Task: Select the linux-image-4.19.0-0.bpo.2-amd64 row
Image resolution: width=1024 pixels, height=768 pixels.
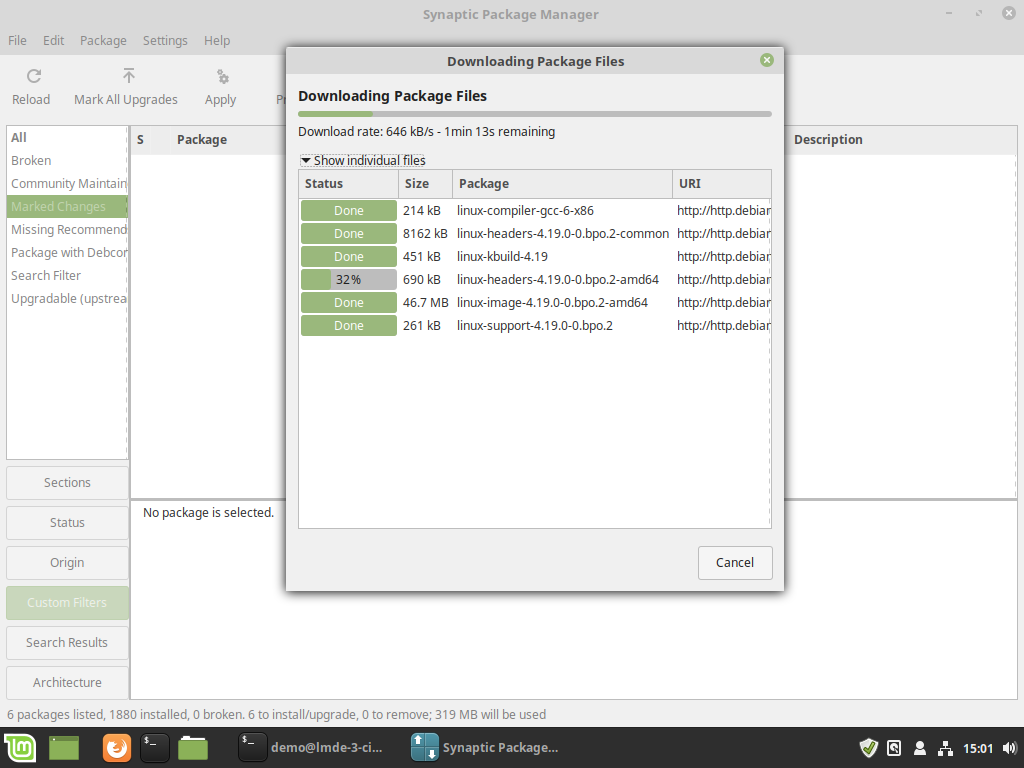Action: 535,302
